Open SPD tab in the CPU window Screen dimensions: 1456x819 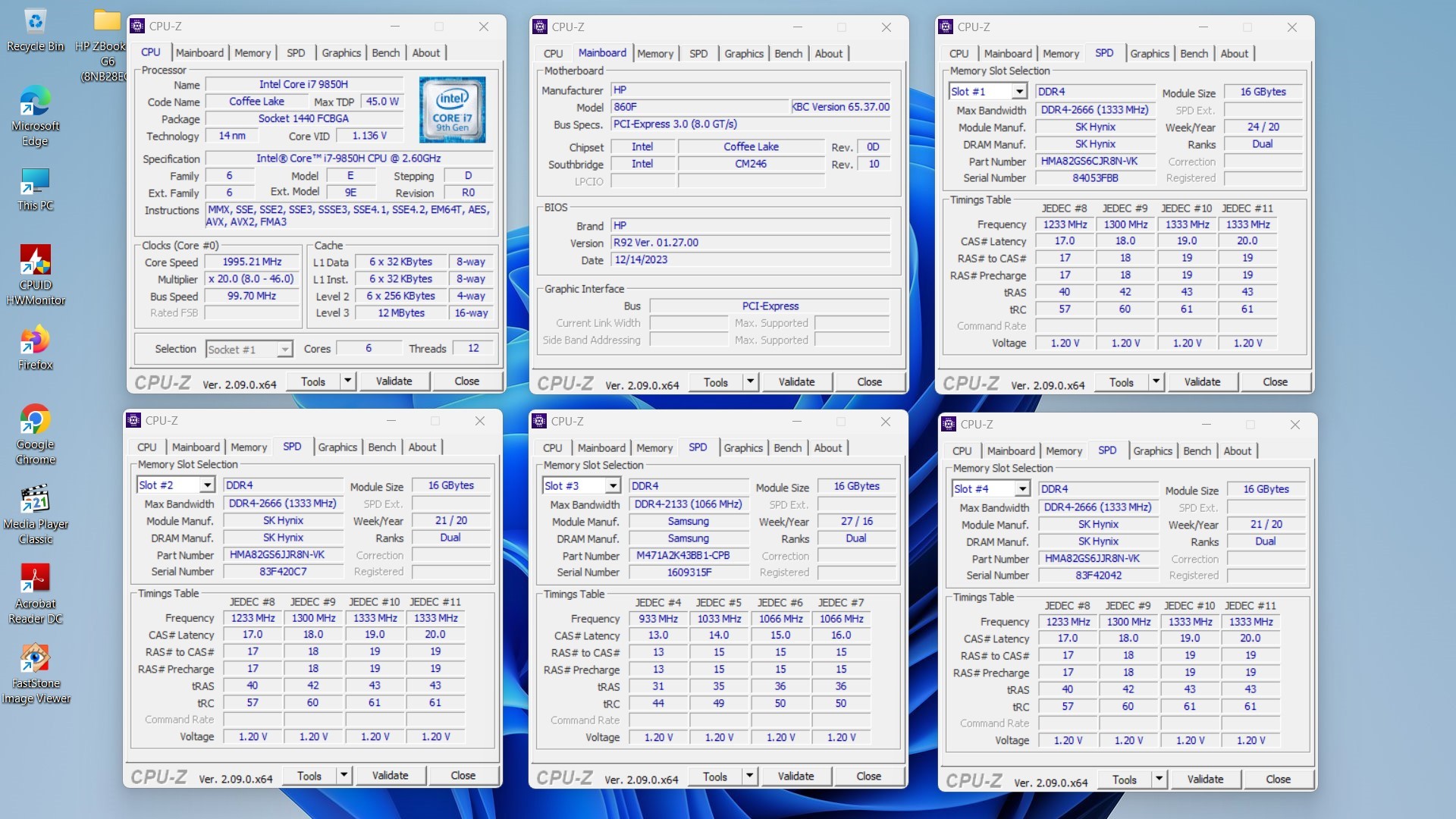coord(296,53)
